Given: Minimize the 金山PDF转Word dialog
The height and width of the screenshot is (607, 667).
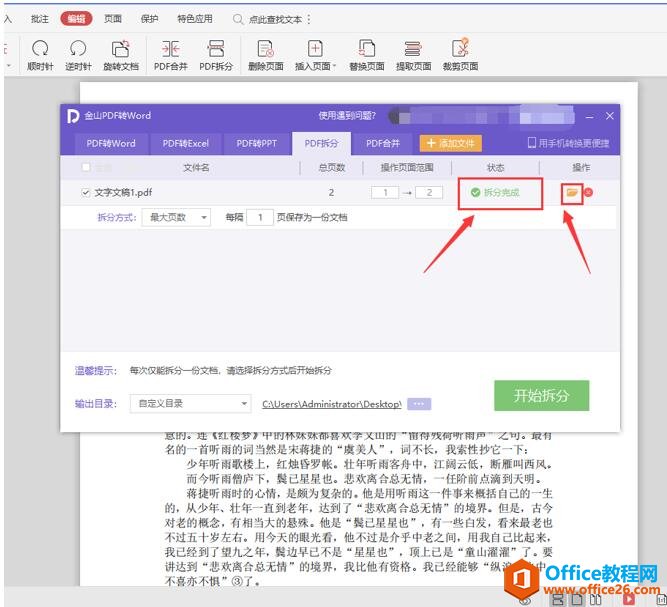Looking at the screenshot, I should pyautogui.click(x=590, y=116).
